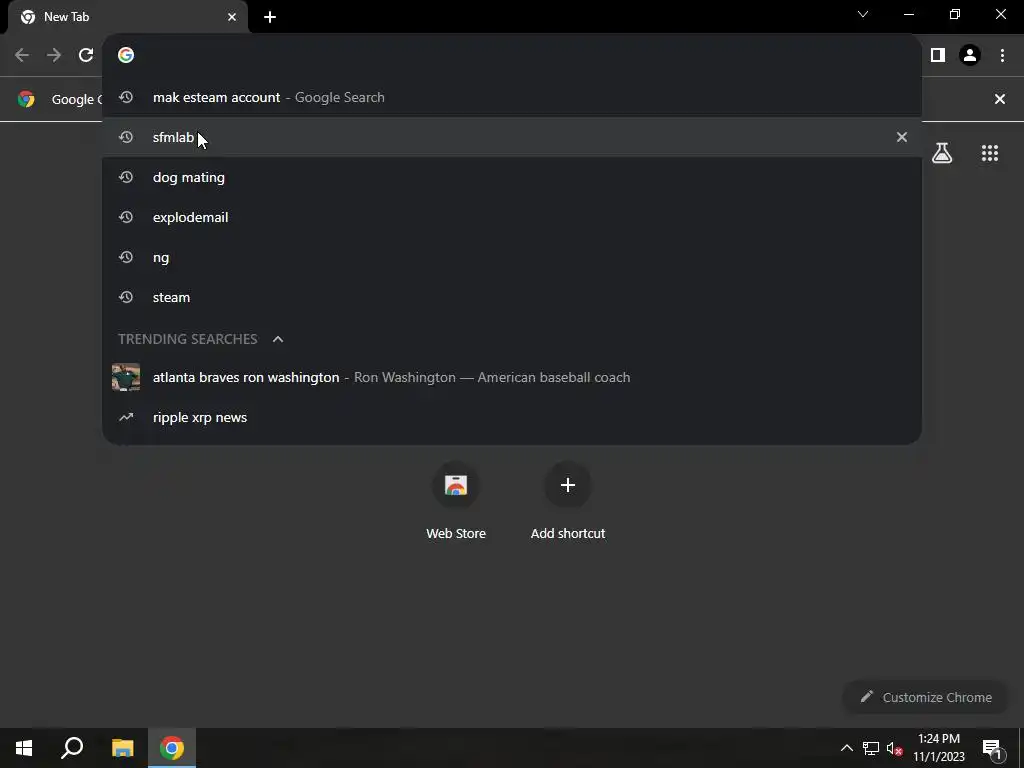Show hidden system tray icons

point(846,748)
